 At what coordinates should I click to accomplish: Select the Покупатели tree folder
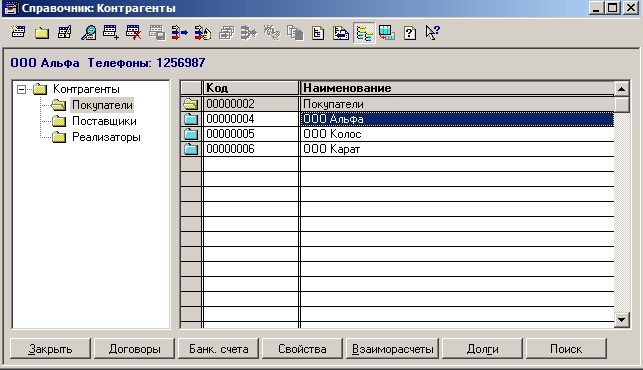point(102,105)
